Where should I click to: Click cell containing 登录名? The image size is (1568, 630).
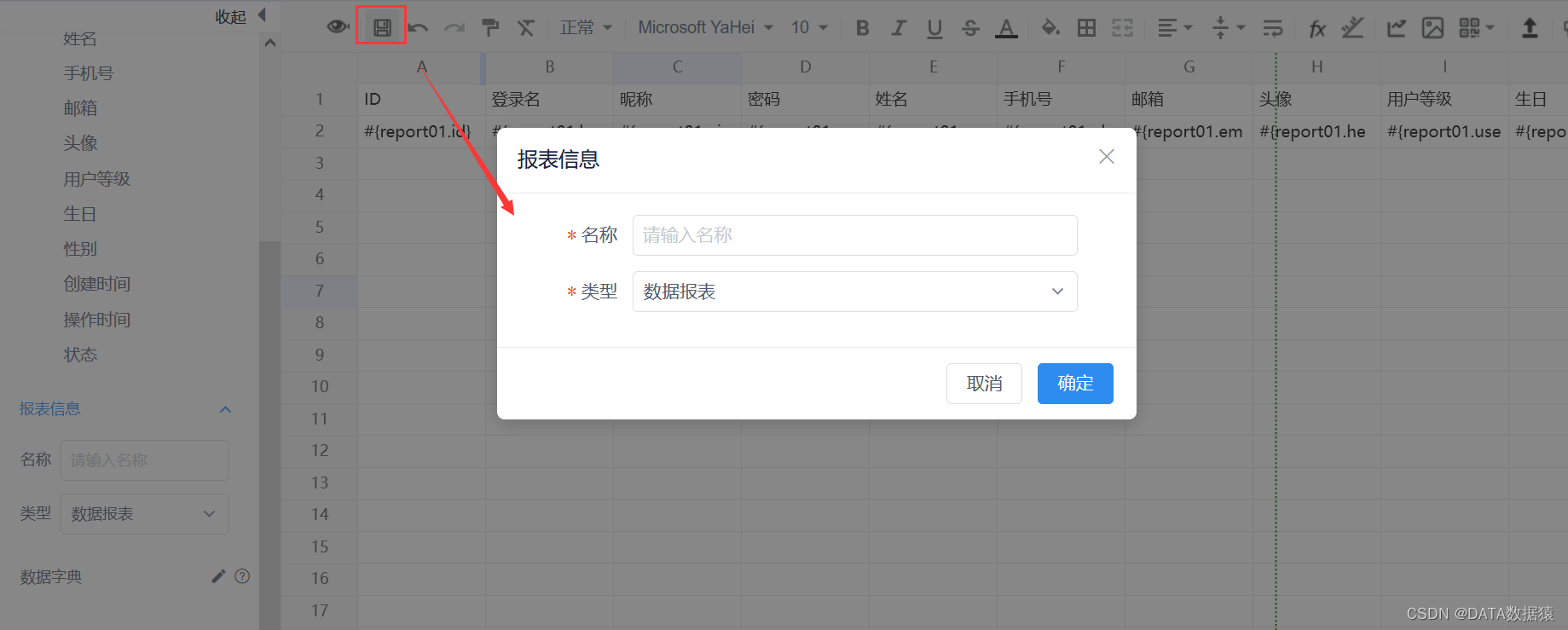point(550,99)
